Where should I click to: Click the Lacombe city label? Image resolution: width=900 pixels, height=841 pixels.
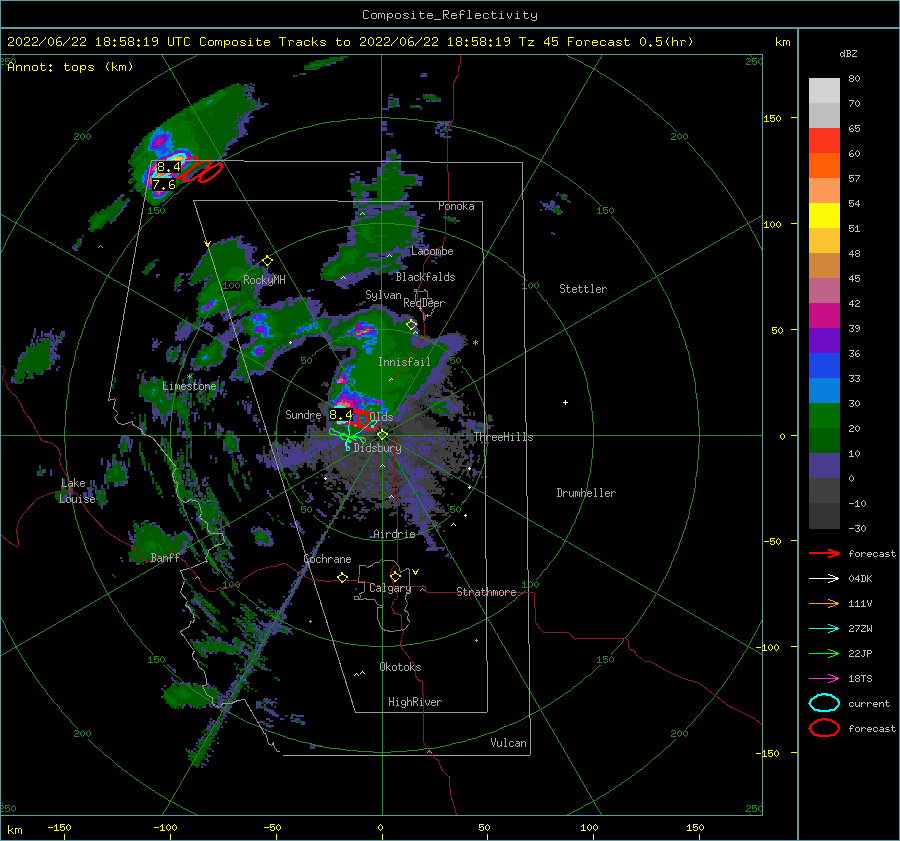(432, 251)
